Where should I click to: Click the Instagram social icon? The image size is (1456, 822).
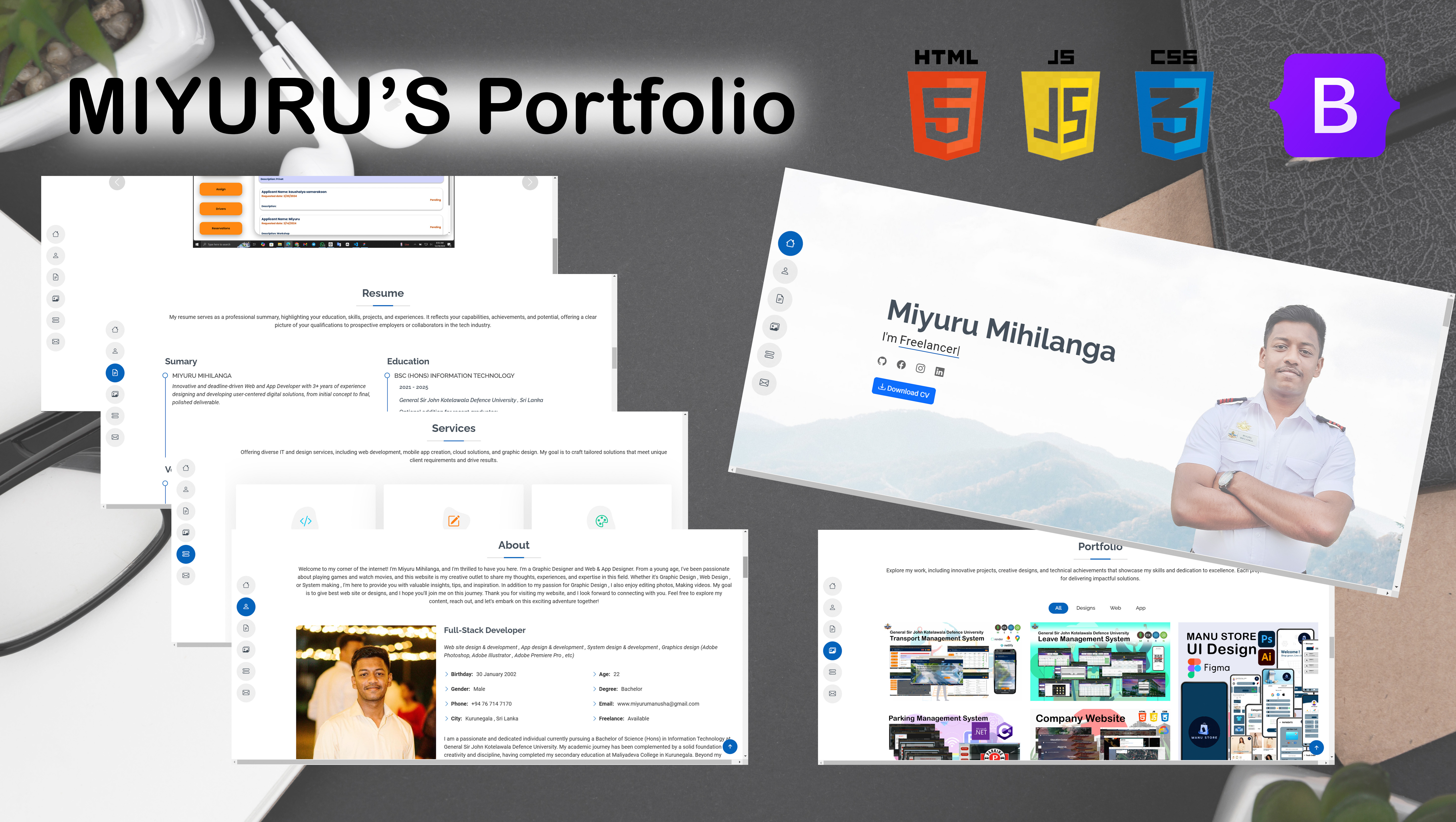pos(920,369)
